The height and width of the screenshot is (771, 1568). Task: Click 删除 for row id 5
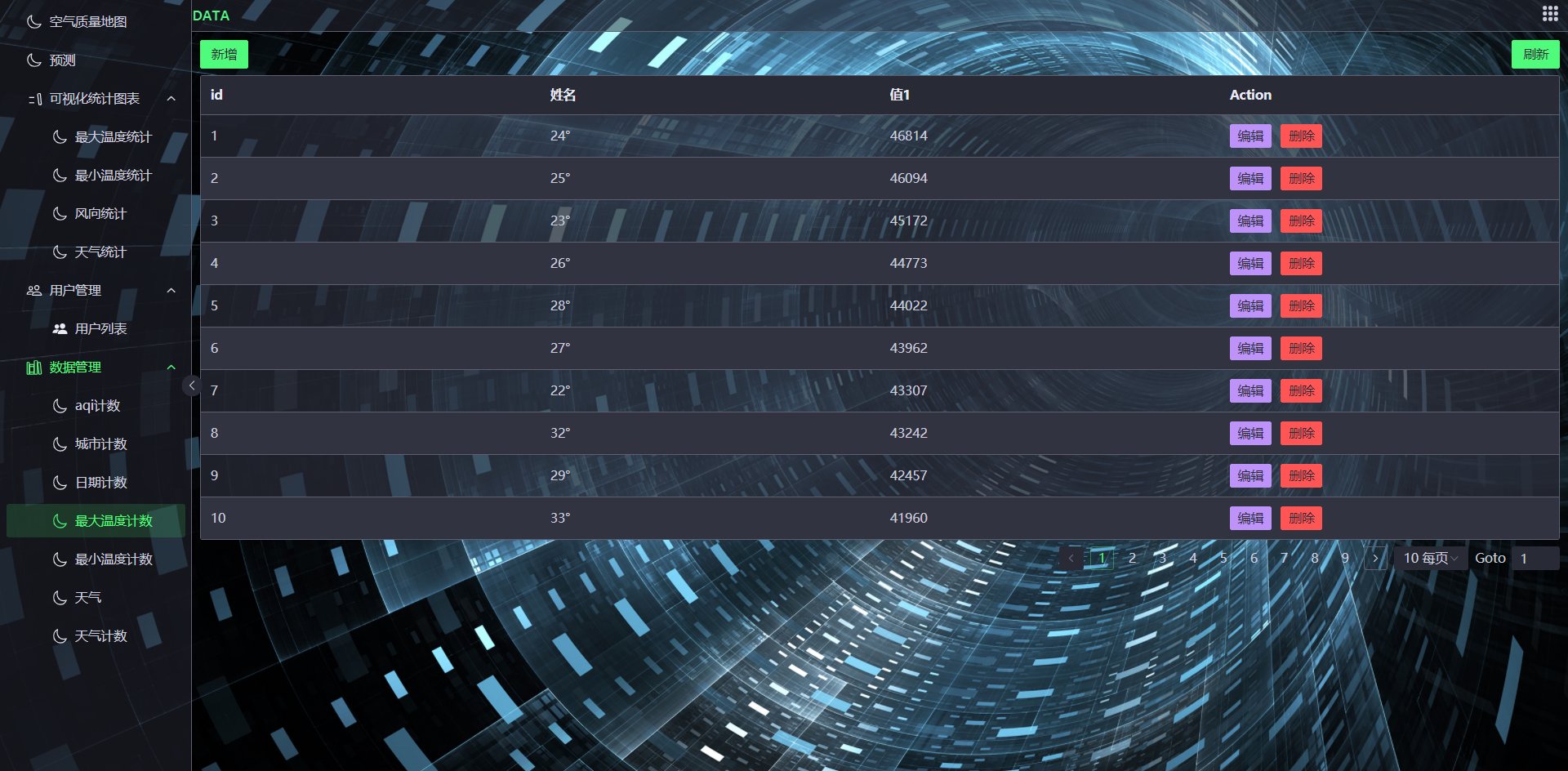coord(1301,305)
